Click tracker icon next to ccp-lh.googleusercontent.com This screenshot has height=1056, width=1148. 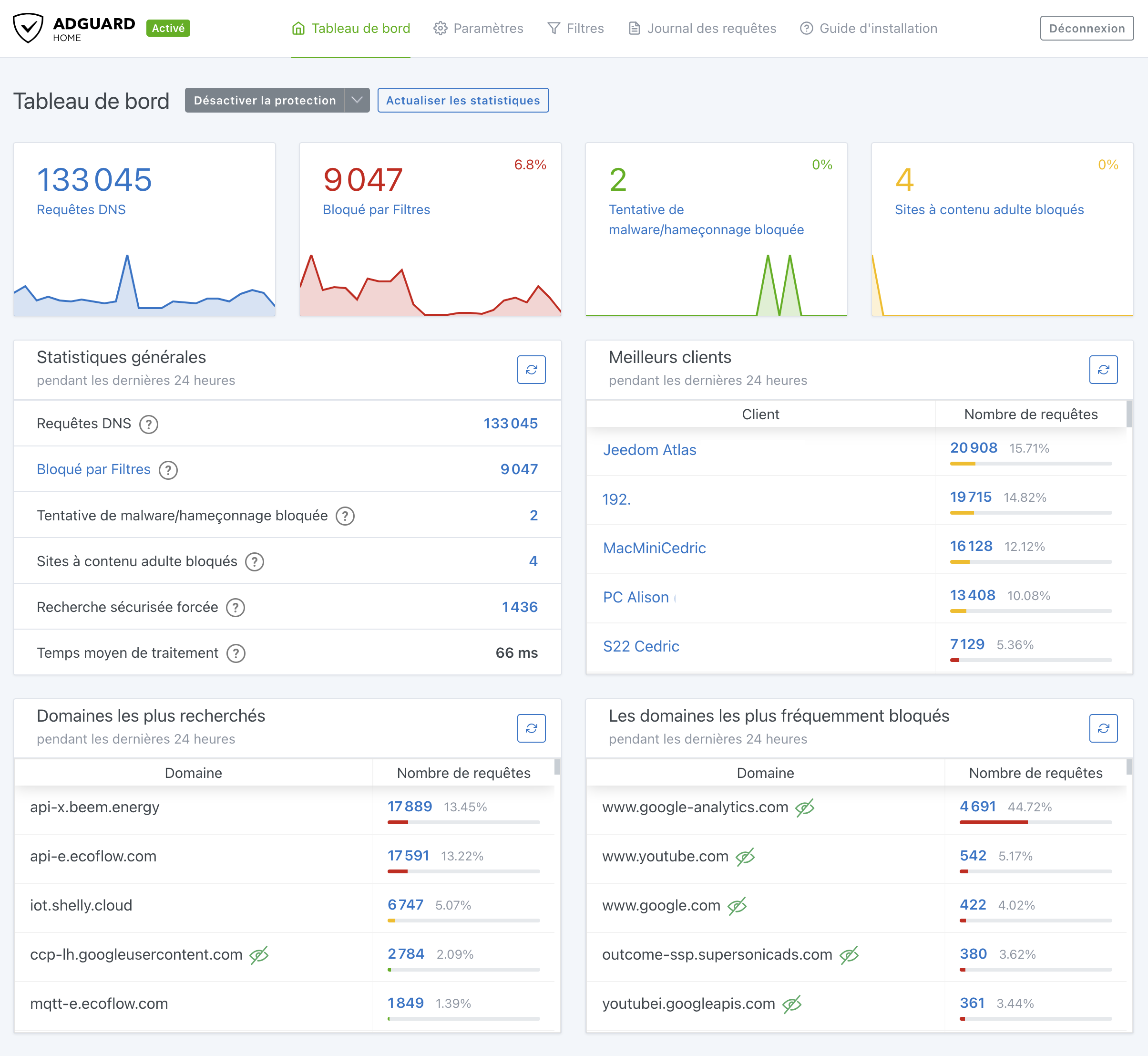(x=259, y=955)
